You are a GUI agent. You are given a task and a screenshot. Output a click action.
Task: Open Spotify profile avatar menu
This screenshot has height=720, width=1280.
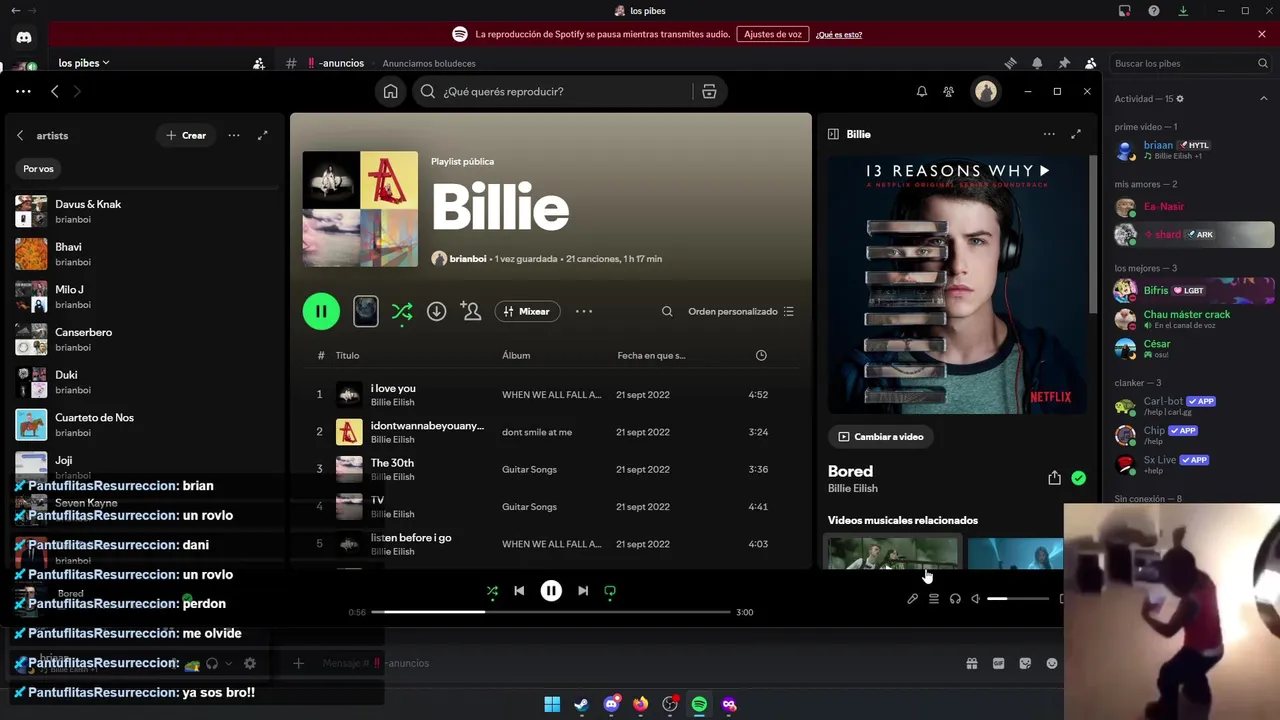986,91
